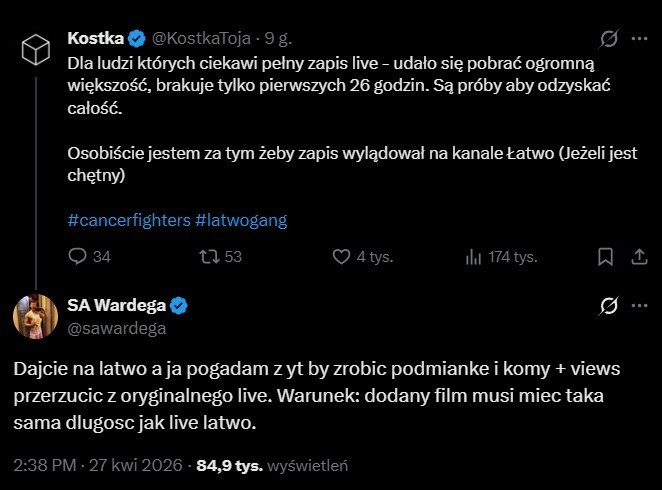The height and width of the screenshot is (490, 662).
Task: Click the Grok icon on Wardega's post
Action: (x=609, y=305)
